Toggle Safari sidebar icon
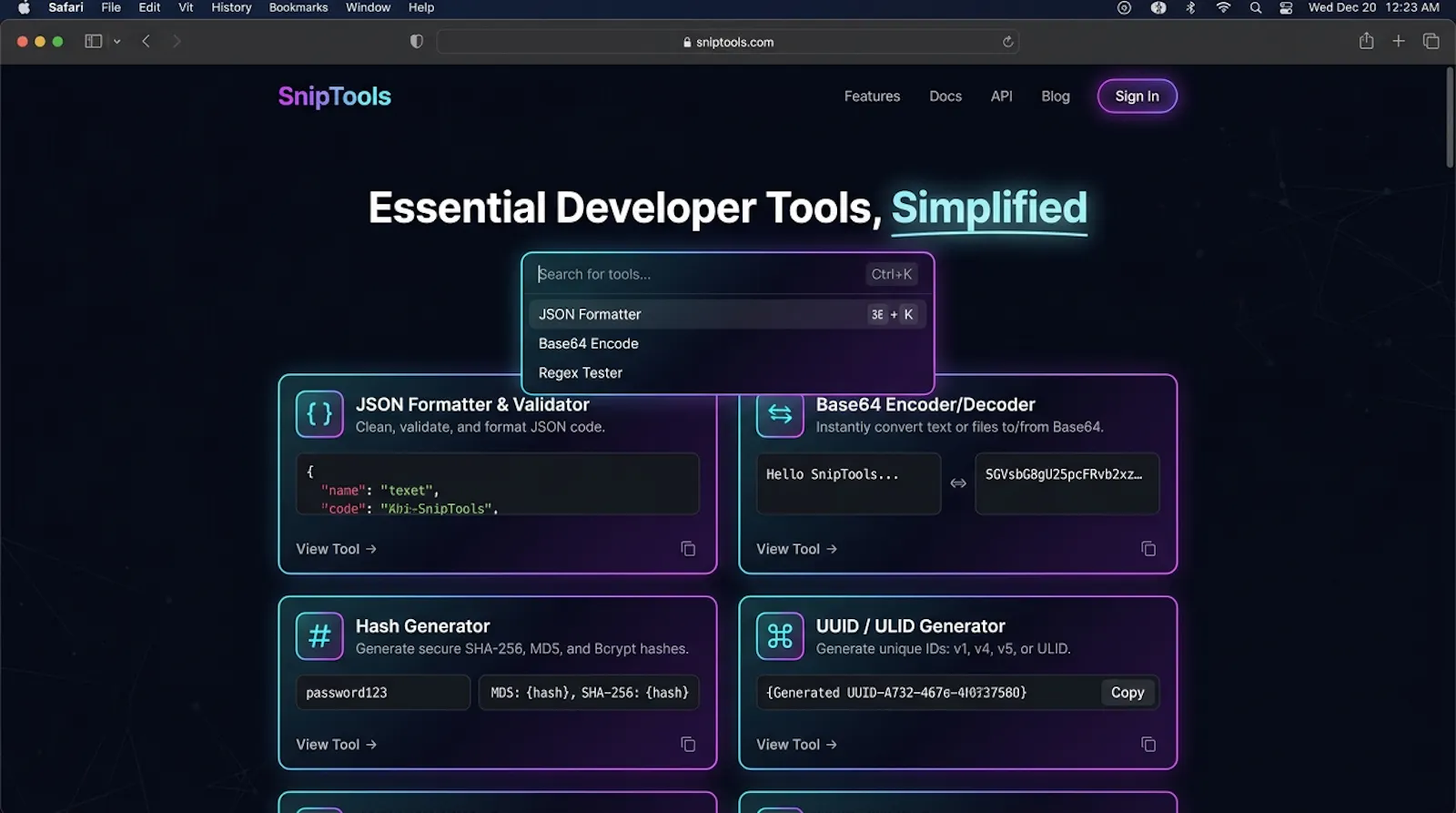 coord(93,41)
